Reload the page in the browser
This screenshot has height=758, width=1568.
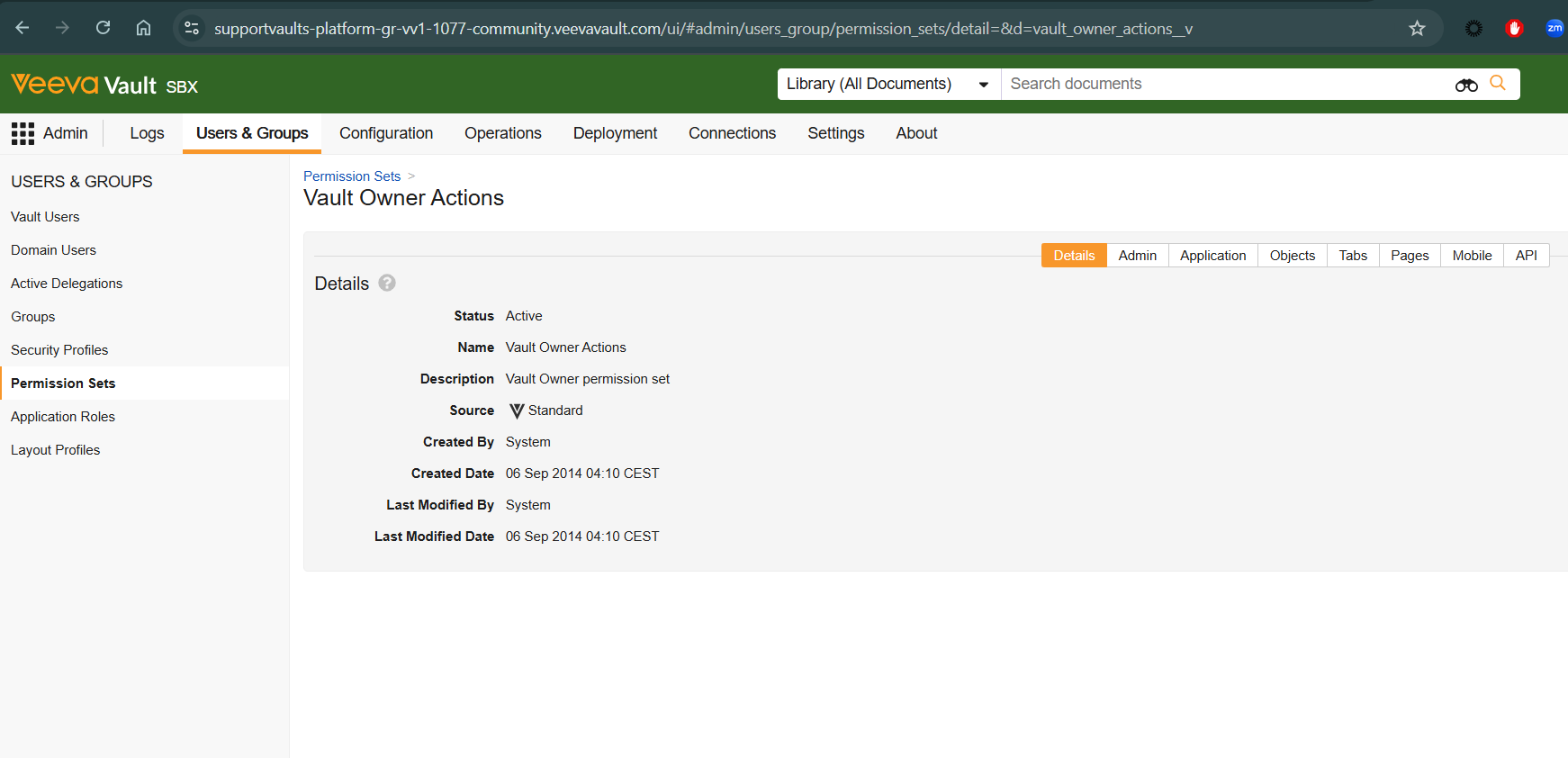pyautogui.click(x=104, y=28)
